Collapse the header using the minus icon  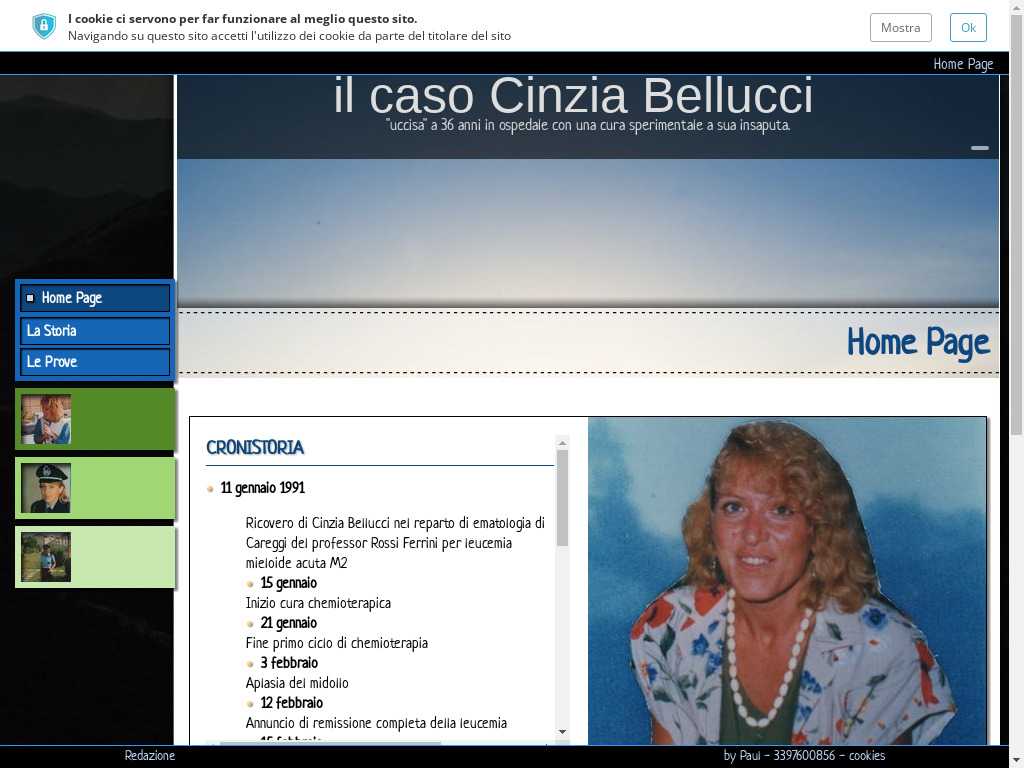coord(979,148)
